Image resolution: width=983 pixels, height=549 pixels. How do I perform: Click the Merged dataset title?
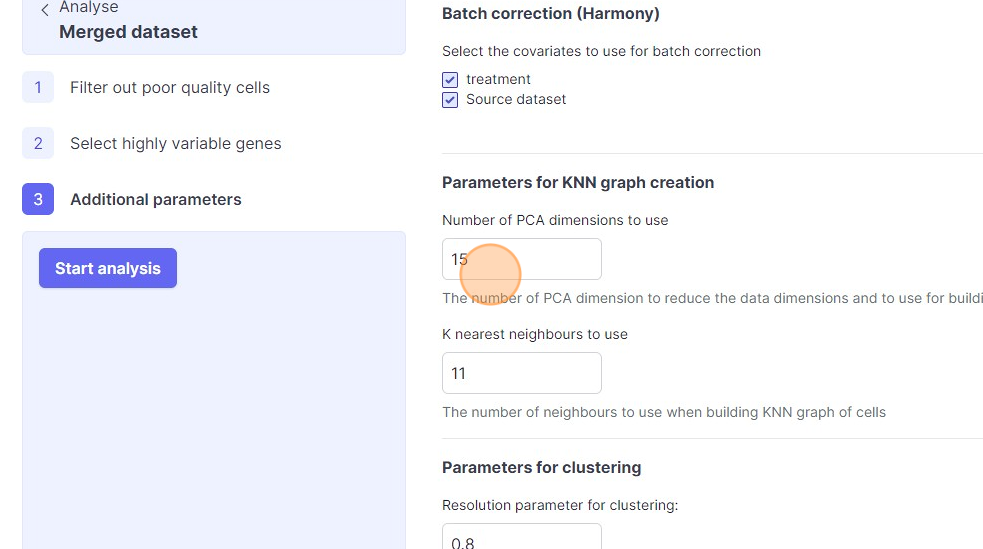tap(128, 32)
